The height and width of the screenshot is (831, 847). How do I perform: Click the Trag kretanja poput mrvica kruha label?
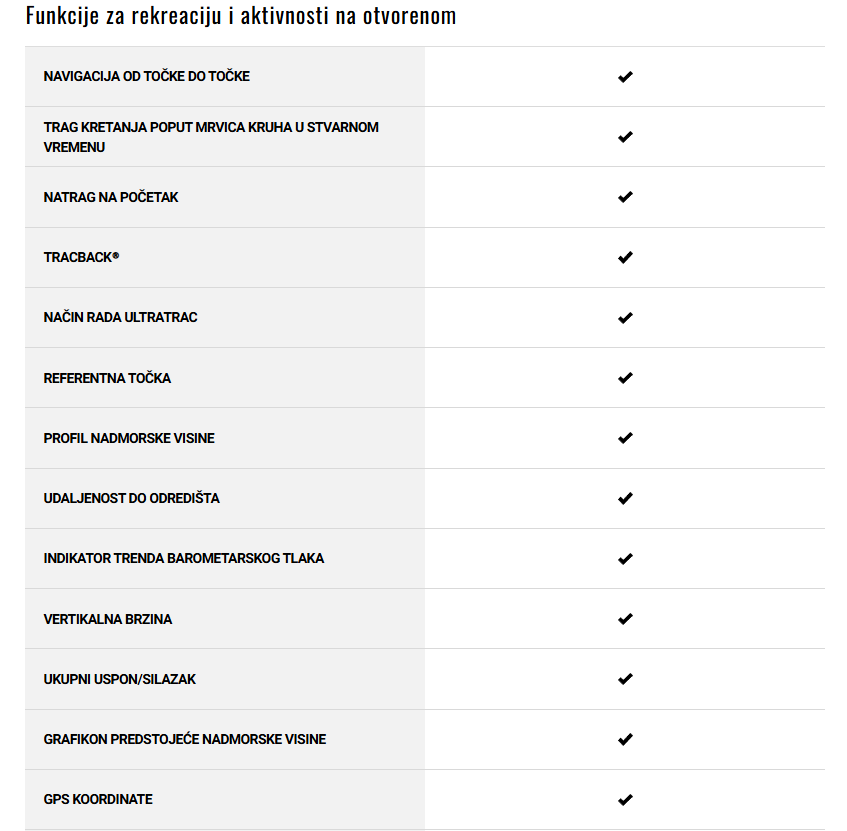pyautogui.click(x=211, y=137)
